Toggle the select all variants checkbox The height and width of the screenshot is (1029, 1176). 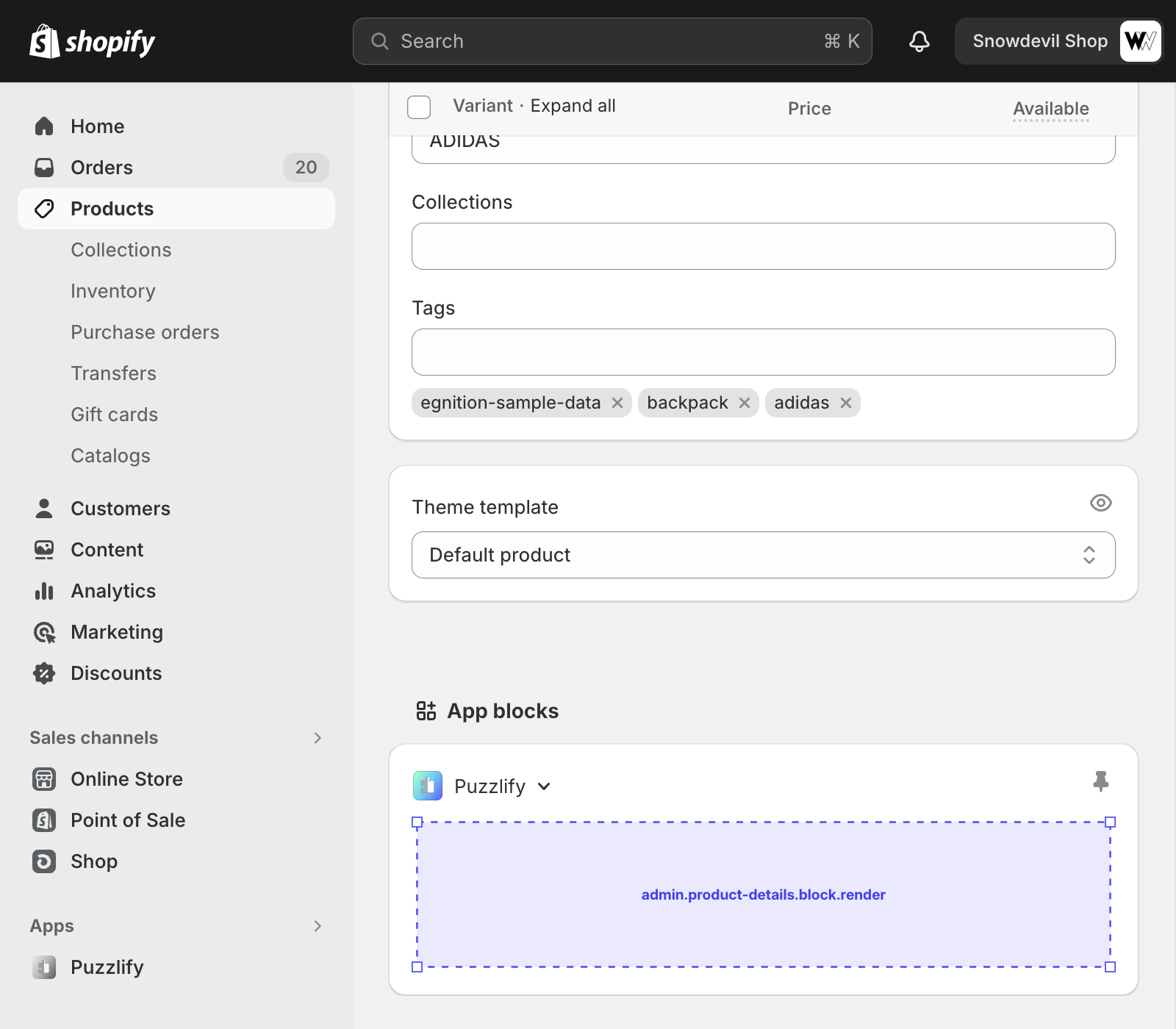tap(419, 107)
